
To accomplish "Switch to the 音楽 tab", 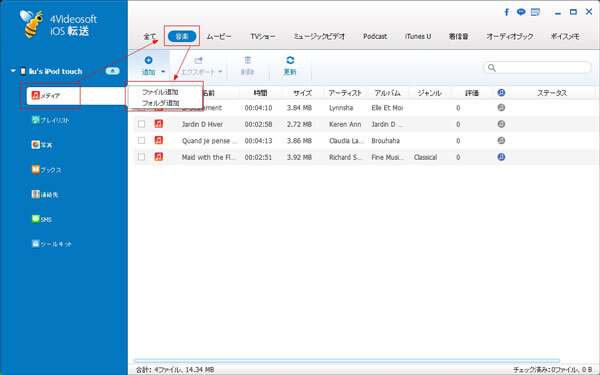I will click(x=182, y=36).
